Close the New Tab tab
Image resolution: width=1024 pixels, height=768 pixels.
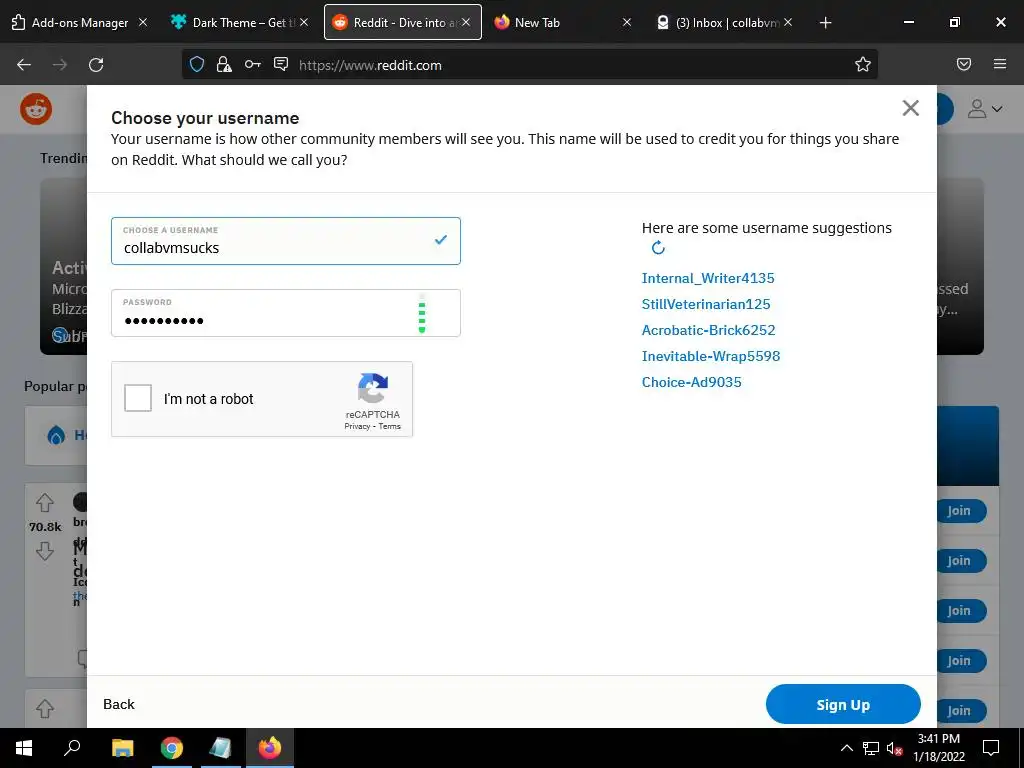(627, 23)
